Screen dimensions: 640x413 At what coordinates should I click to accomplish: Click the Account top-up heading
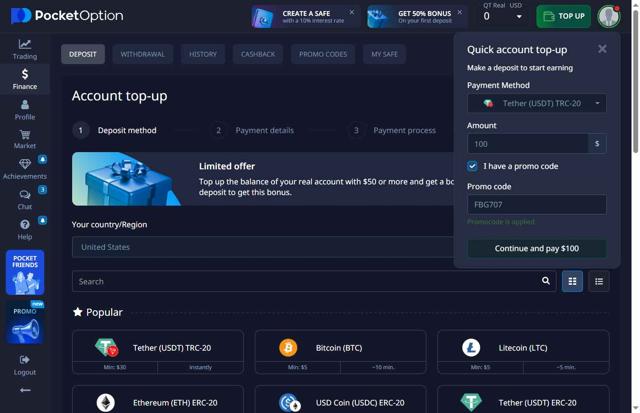(x=120, y=96)
